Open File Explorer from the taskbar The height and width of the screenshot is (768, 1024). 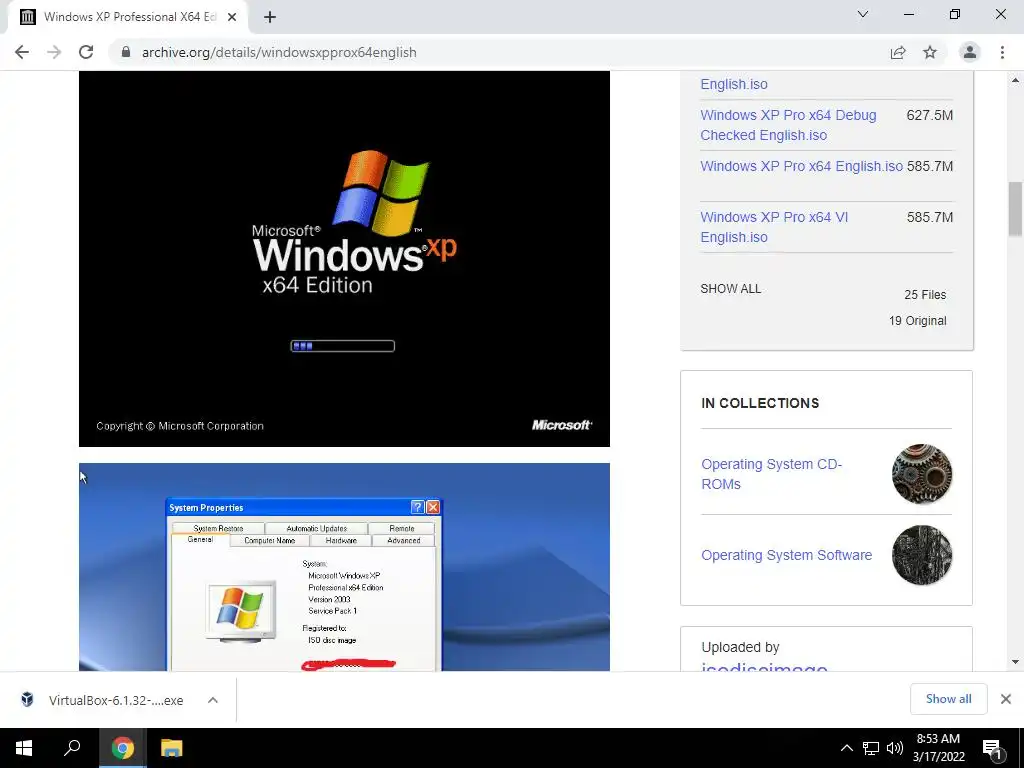(171, 748)
